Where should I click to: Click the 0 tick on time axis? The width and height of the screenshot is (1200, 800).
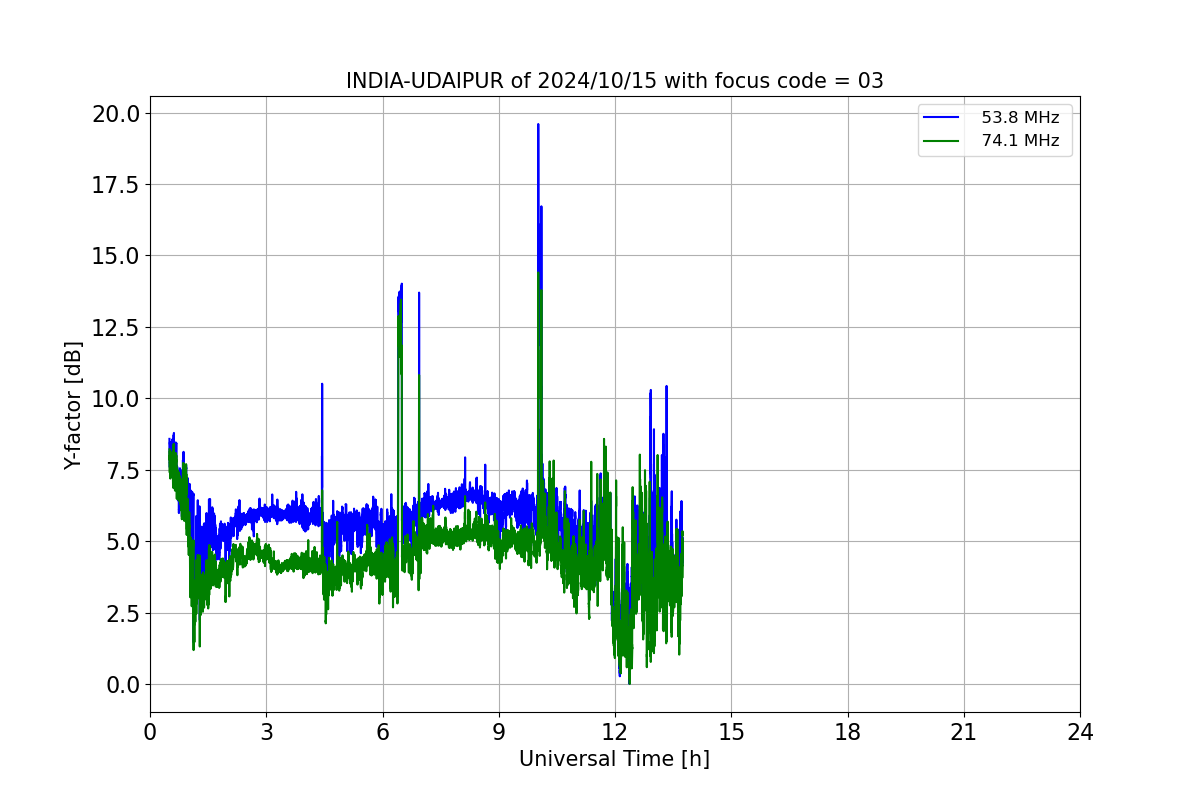[x=150, y=732]
